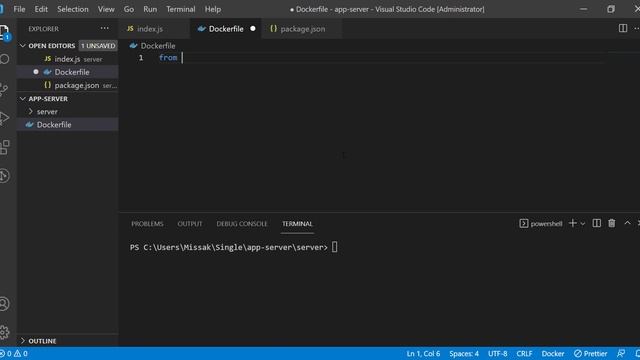640x360 pixels.
Task: Open the Help menu
Action: (x=213, y=9)
